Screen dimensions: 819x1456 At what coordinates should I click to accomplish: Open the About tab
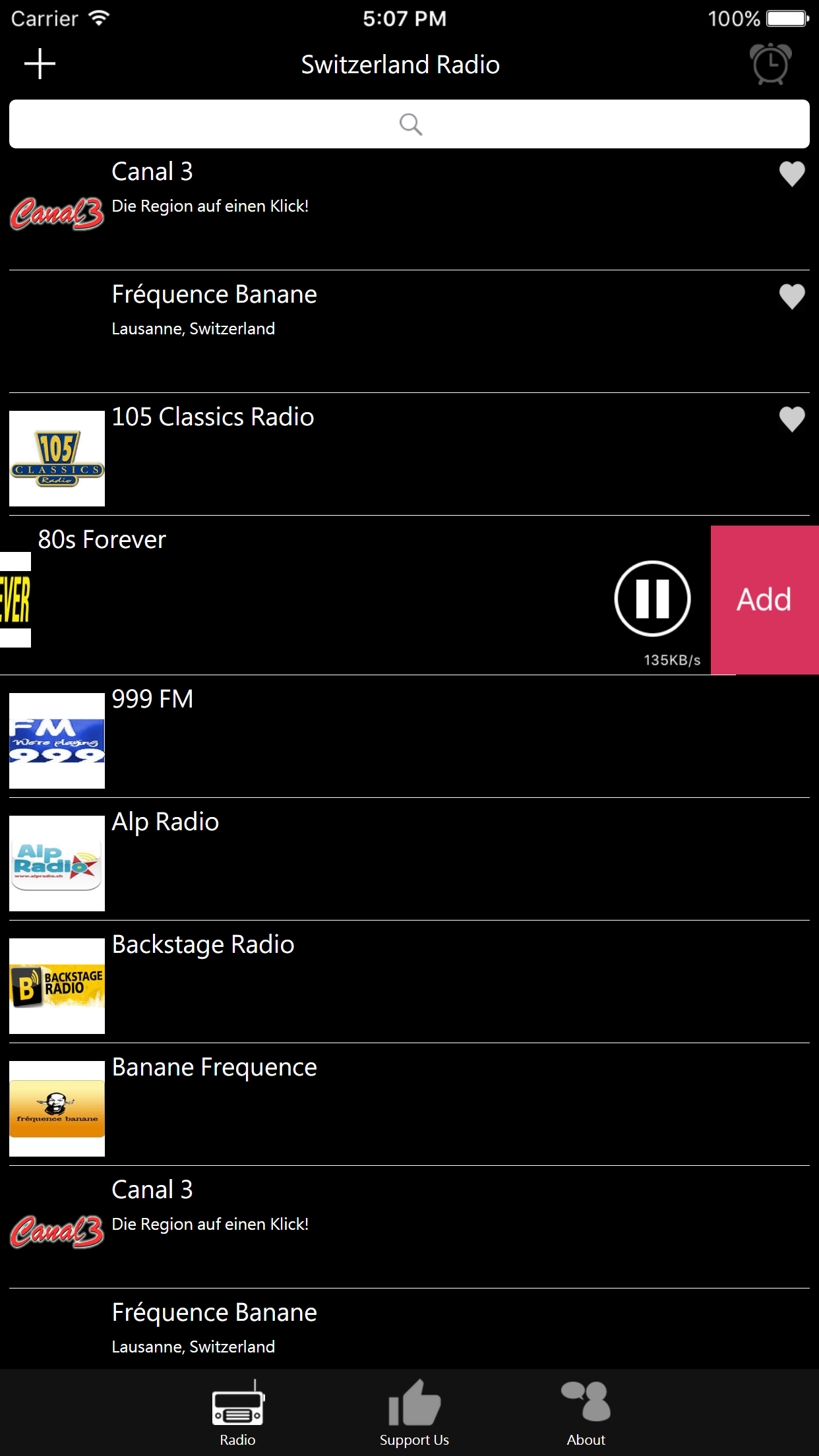tap(586, 1412)
